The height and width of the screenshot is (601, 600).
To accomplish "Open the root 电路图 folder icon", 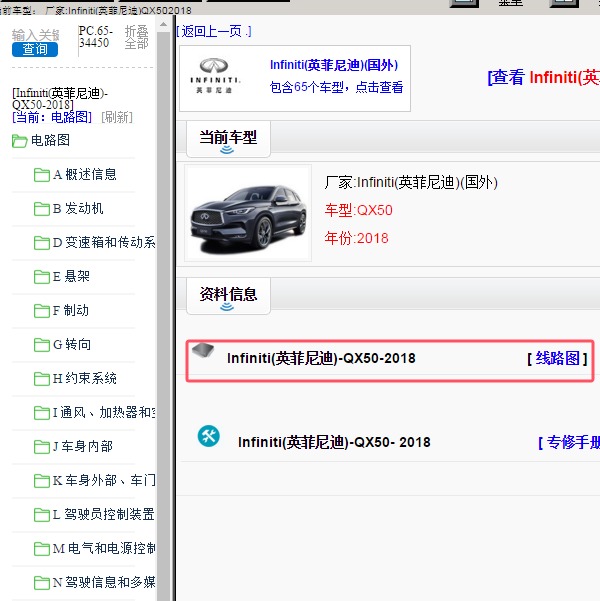I will [x=19, y=141].
